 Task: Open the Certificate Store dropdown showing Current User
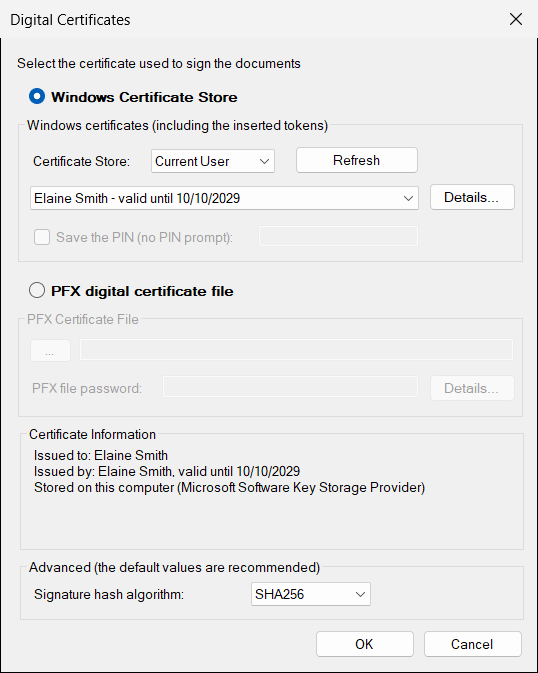(x=213, y=161)
